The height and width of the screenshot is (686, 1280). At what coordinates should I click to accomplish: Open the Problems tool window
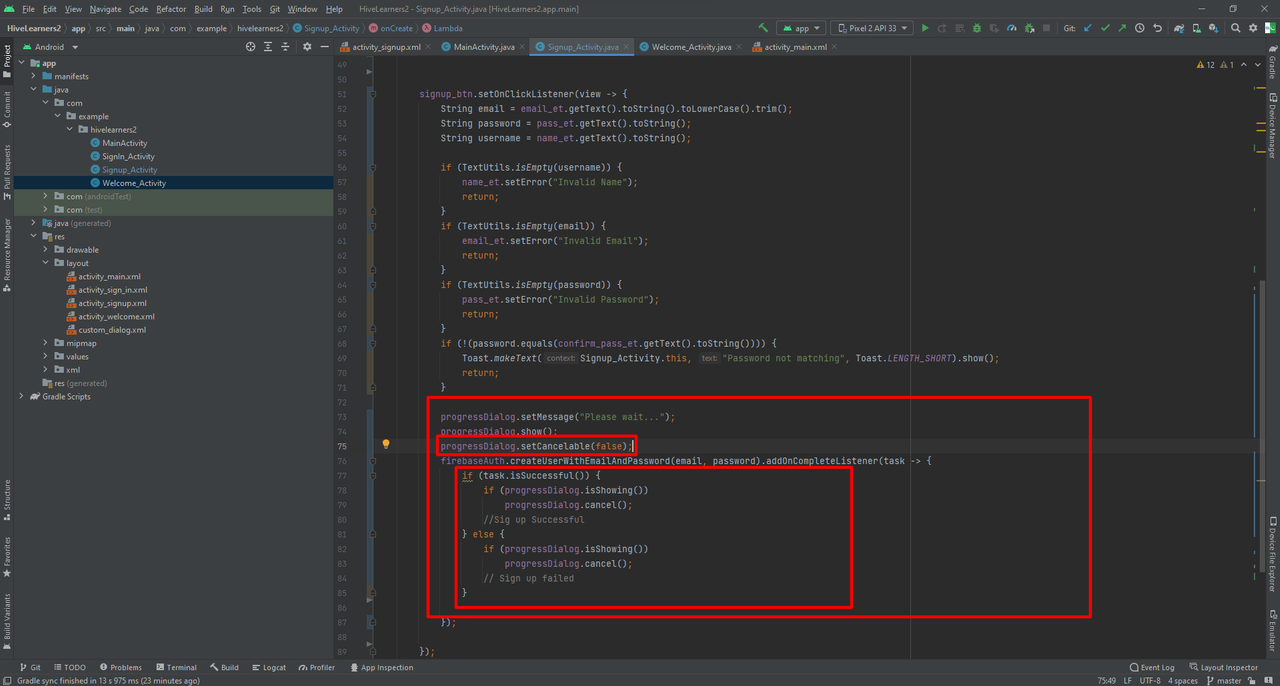click(x=120, y=667)
